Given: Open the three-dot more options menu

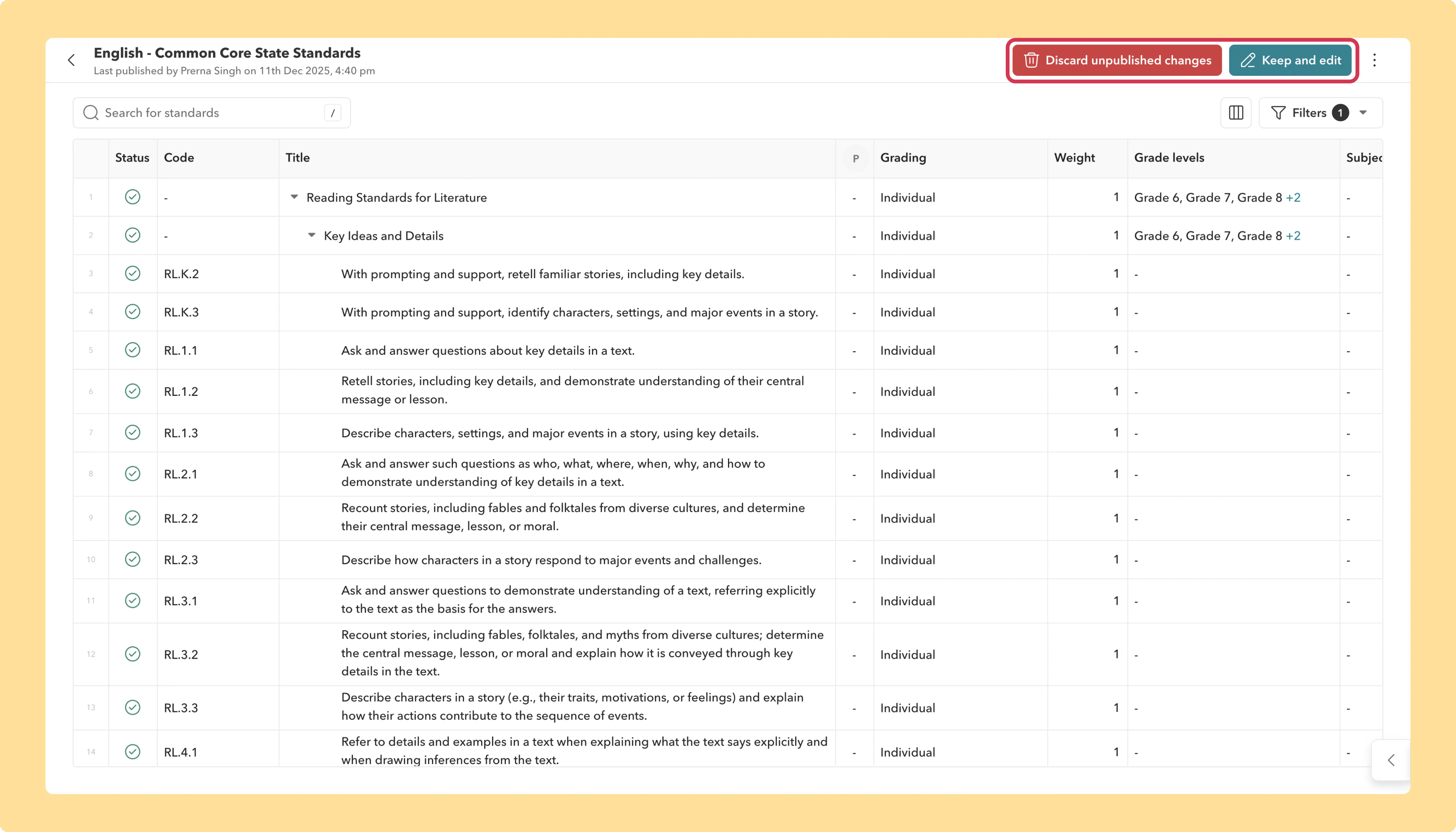Looking at the screenshot, I should (1374, 60).
